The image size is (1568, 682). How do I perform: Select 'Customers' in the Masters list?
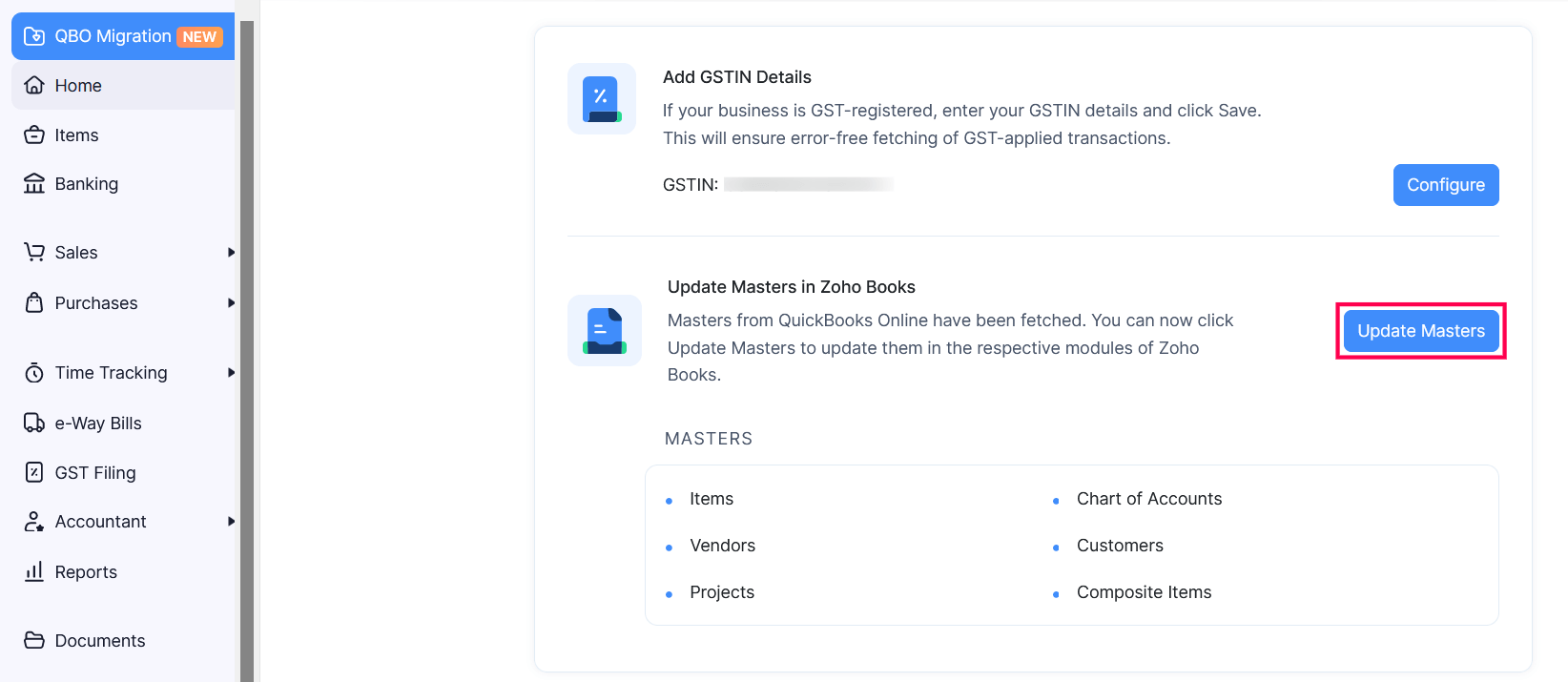coord(1120,546)
